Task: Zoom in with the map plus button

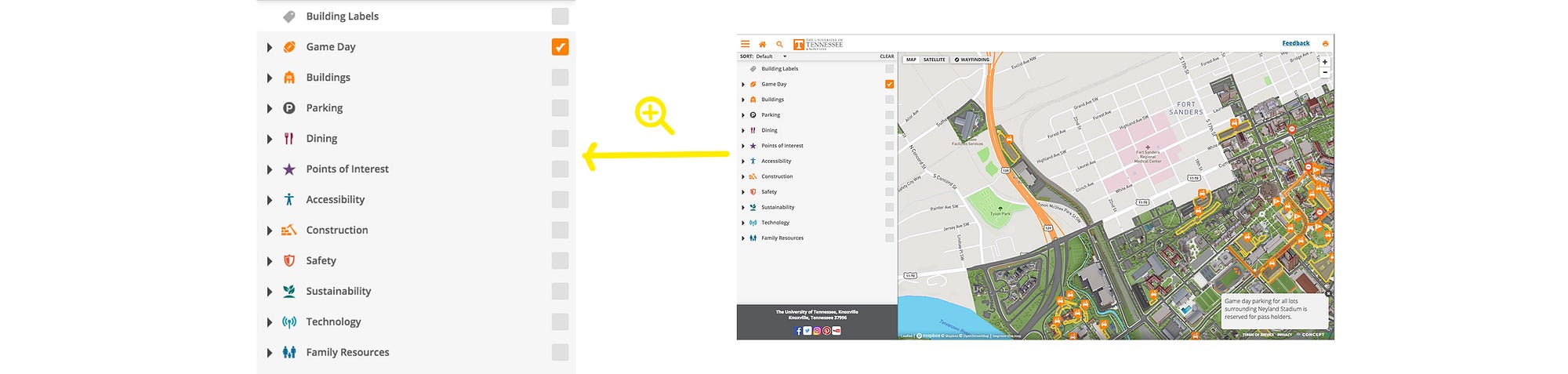Action: pos(1325,62)
